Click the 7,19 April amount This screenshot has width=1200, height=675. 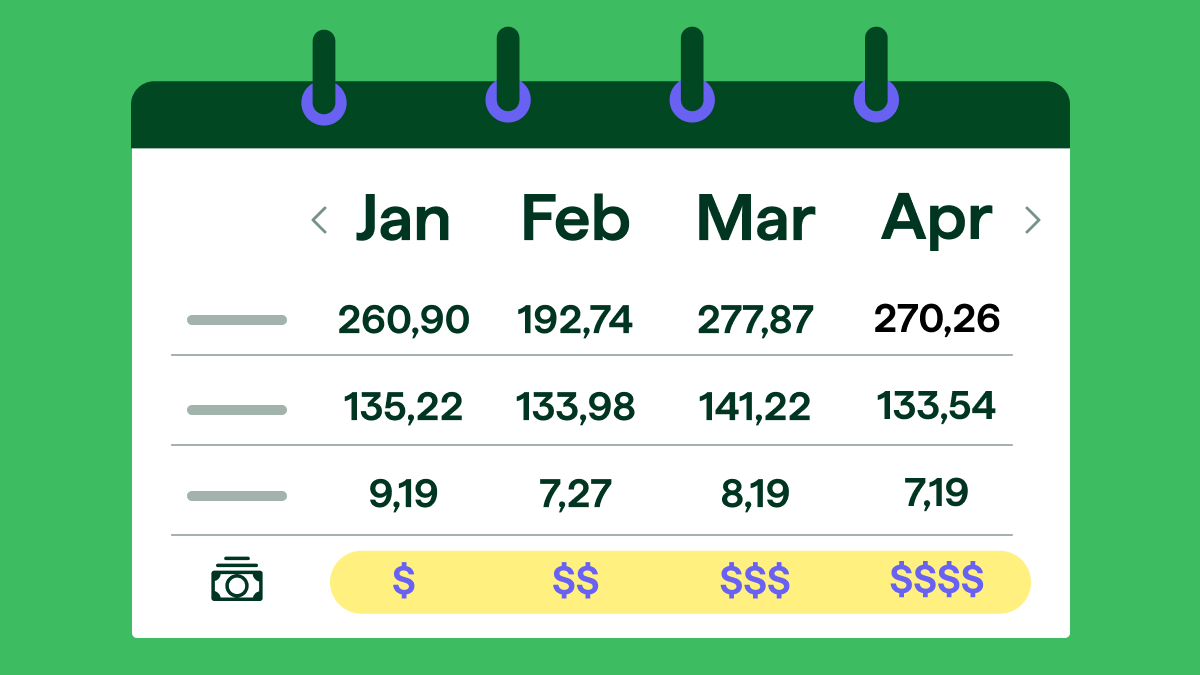point(937,493)
